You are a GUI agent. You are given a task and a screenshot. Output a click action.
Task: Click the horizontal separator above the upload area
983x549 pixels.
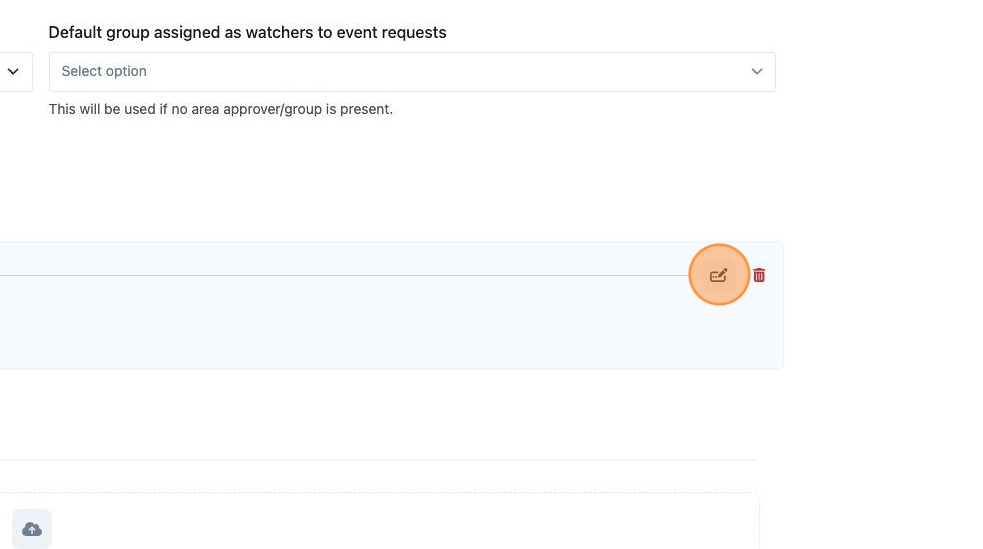coord(378,460)
